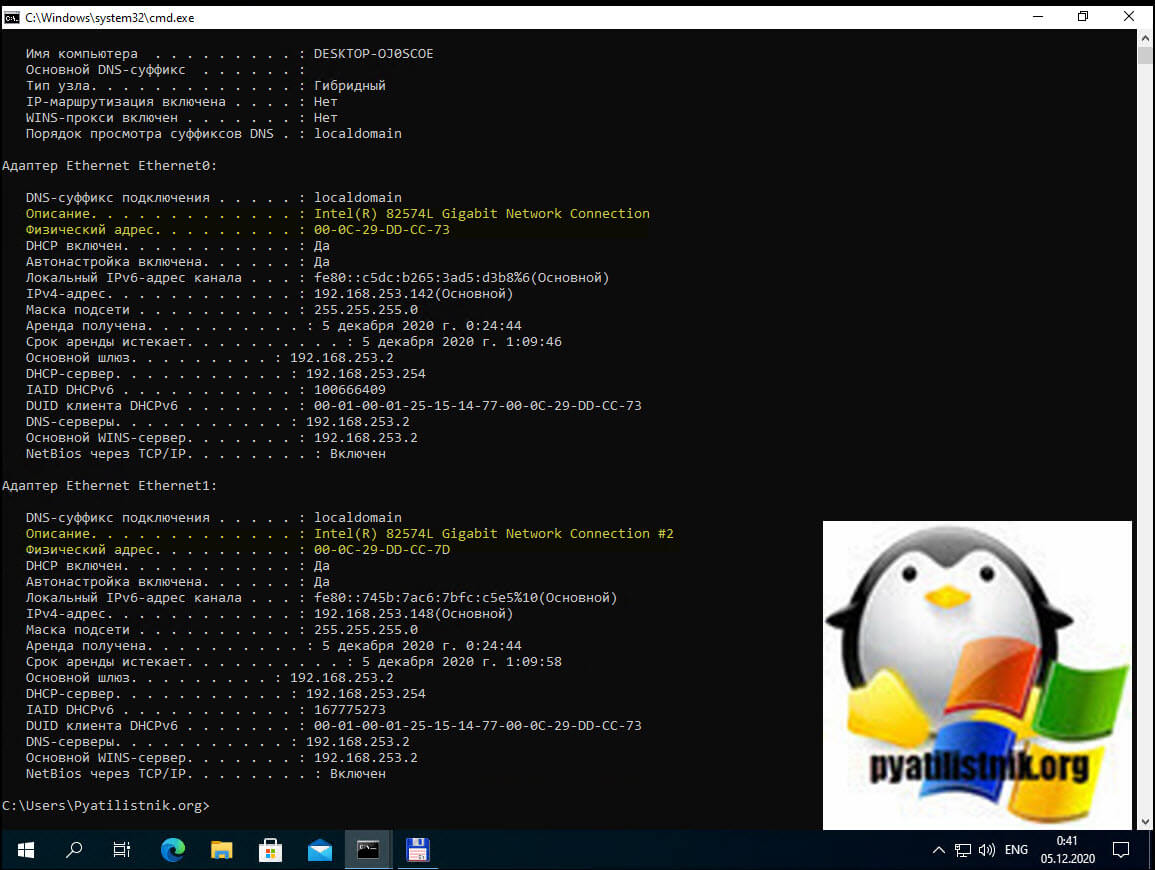The width and height of the screenshot is (1155, 870).
Task: Show hidden tray icons chevron
Action: pos(938,850)
